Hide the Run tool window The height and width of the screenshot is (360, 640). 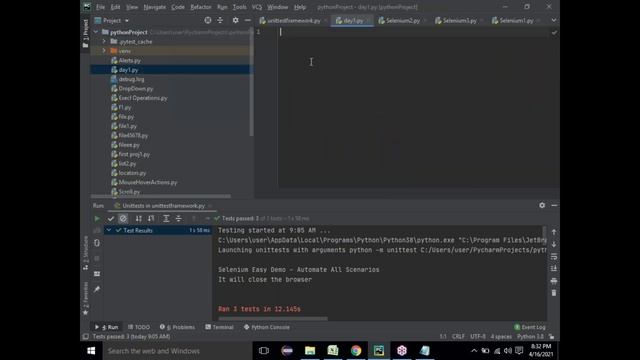554,205
